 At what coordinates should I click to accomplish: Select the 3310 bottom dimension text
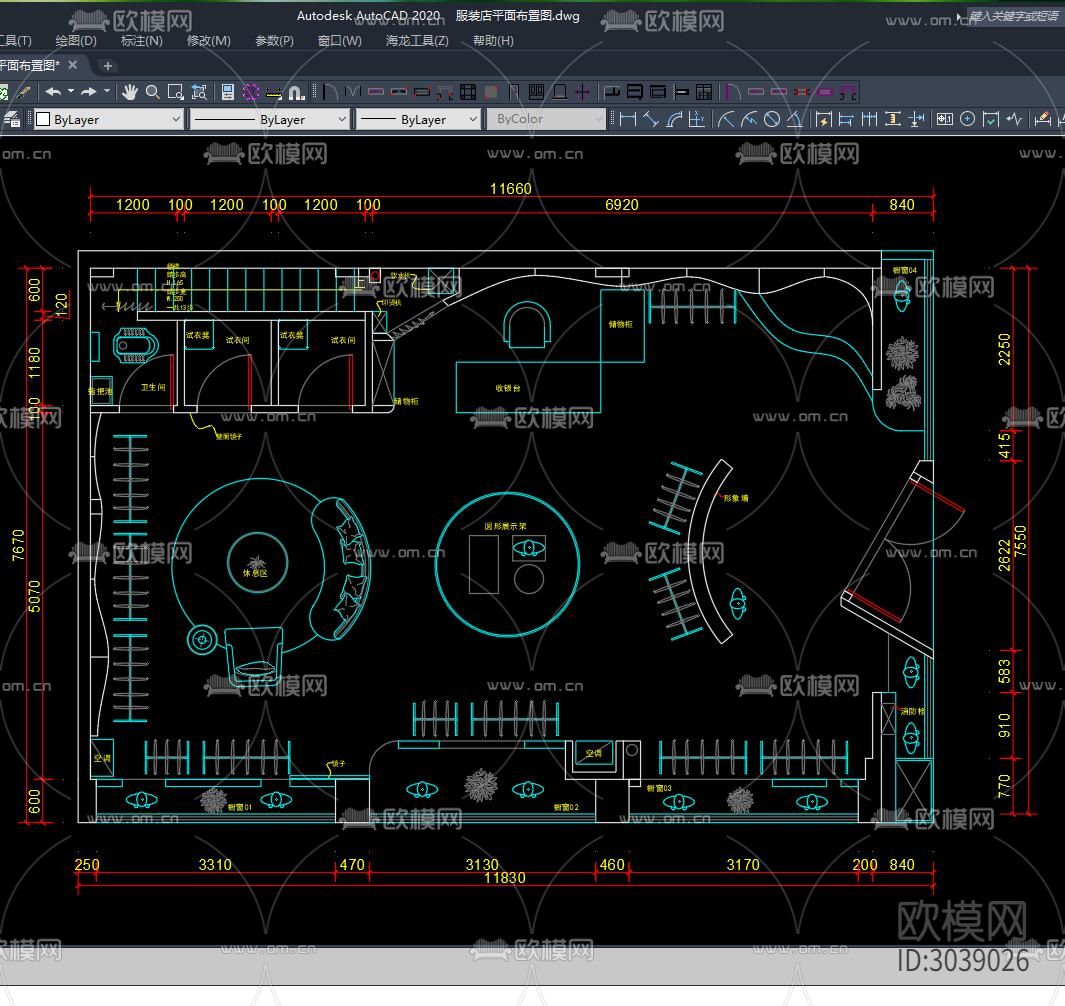pyautogui.click(x=215, y=865)
